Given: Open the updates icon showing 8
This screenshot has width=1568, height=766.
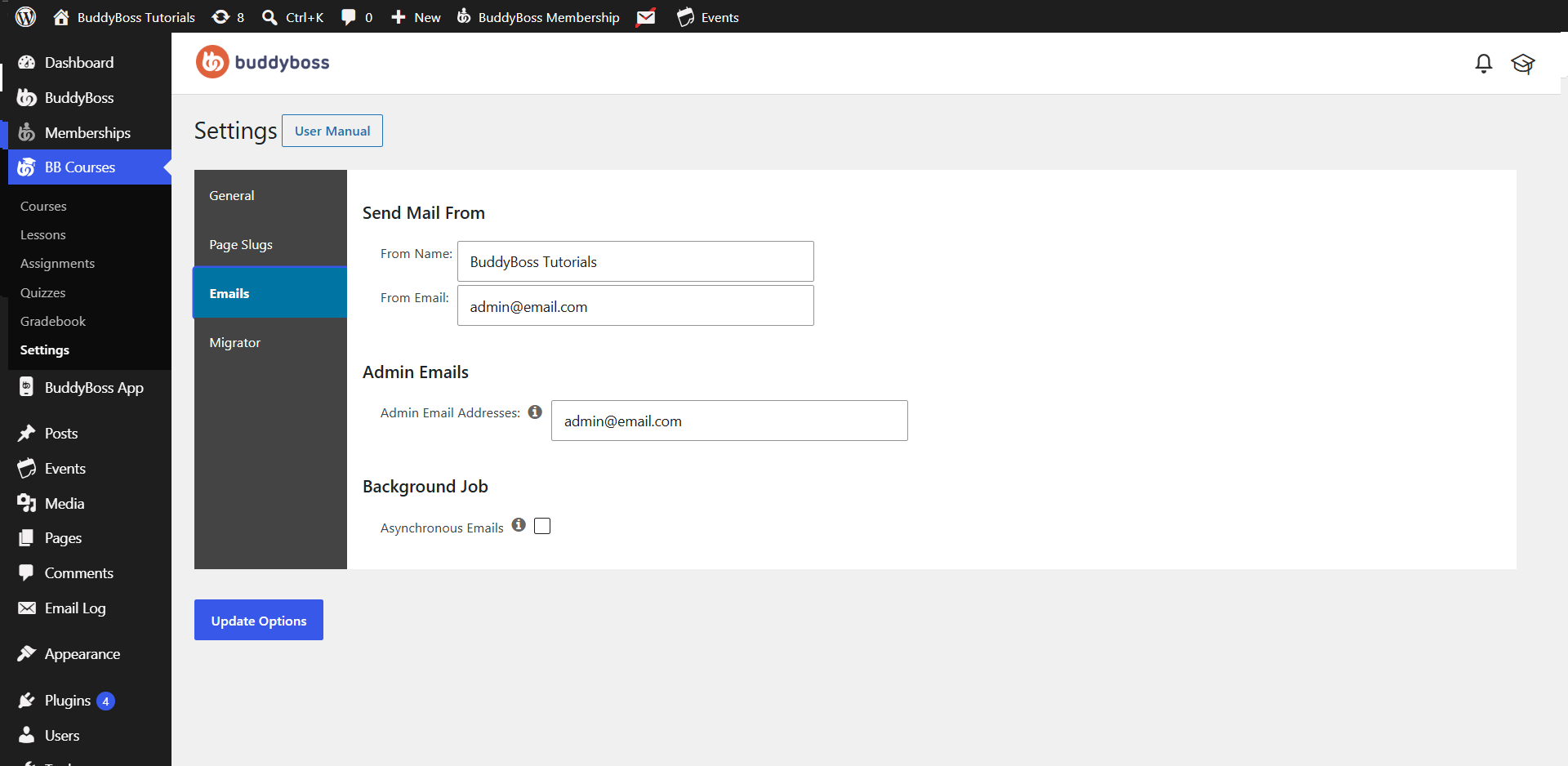Looking at the screenshot, I should [228, 17].
